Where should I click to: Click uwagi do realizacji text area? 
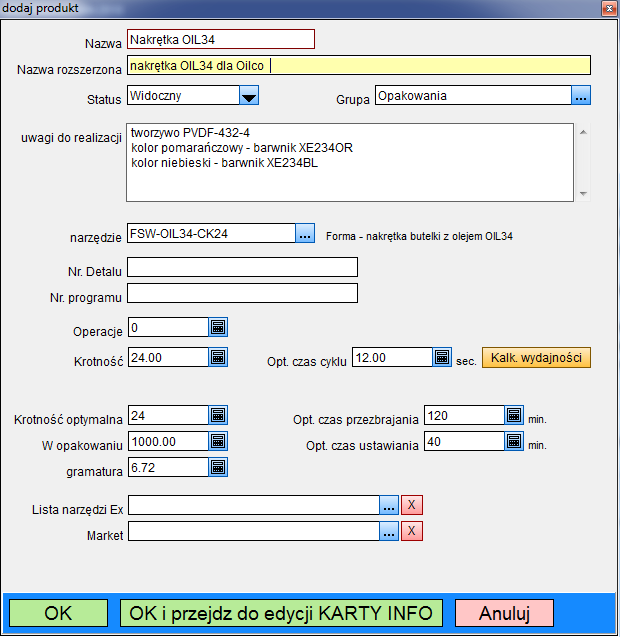pos(350,162)
